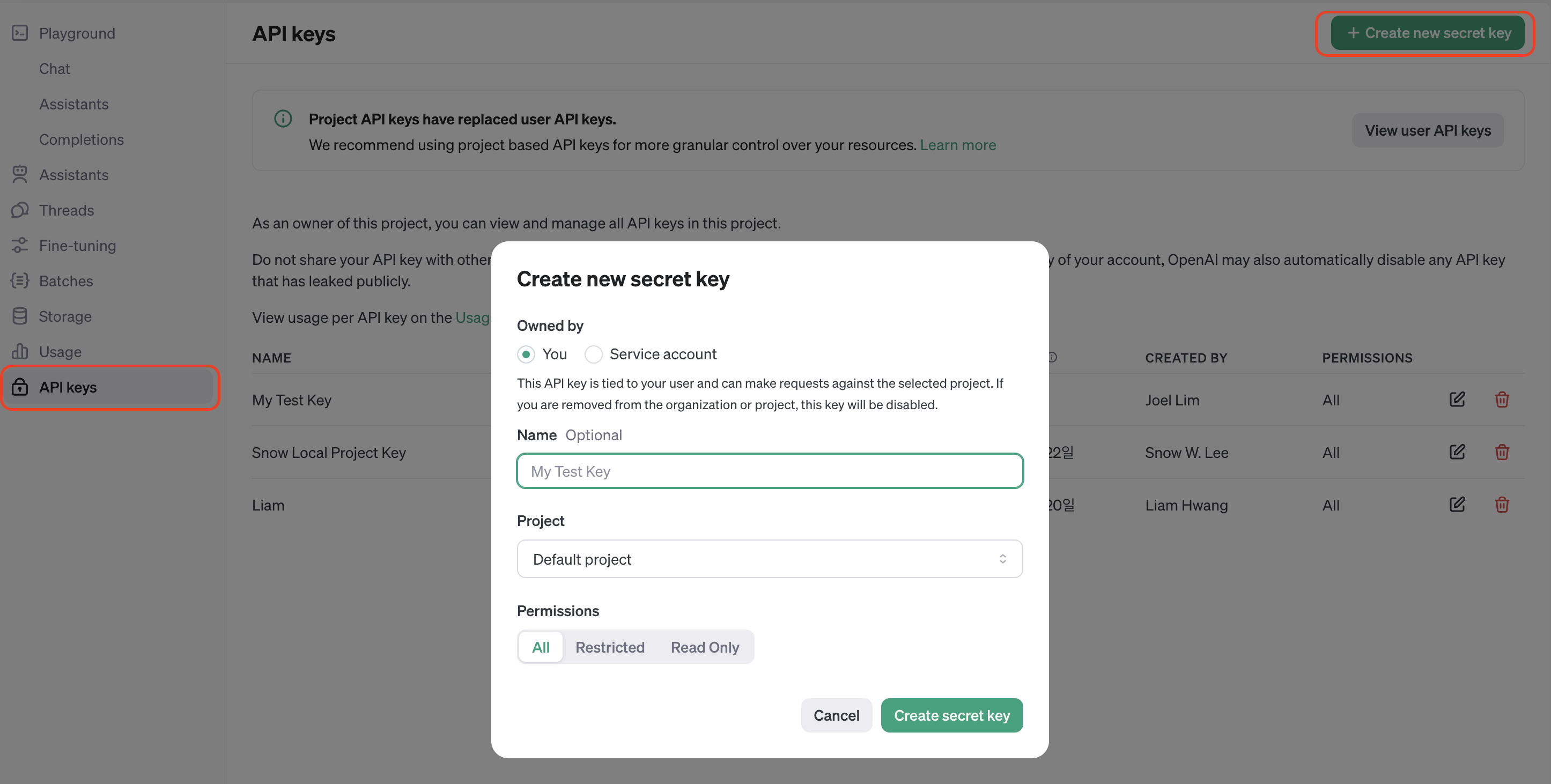Select the Service account owner option
1551x784 pixels.
coord(594,354)
